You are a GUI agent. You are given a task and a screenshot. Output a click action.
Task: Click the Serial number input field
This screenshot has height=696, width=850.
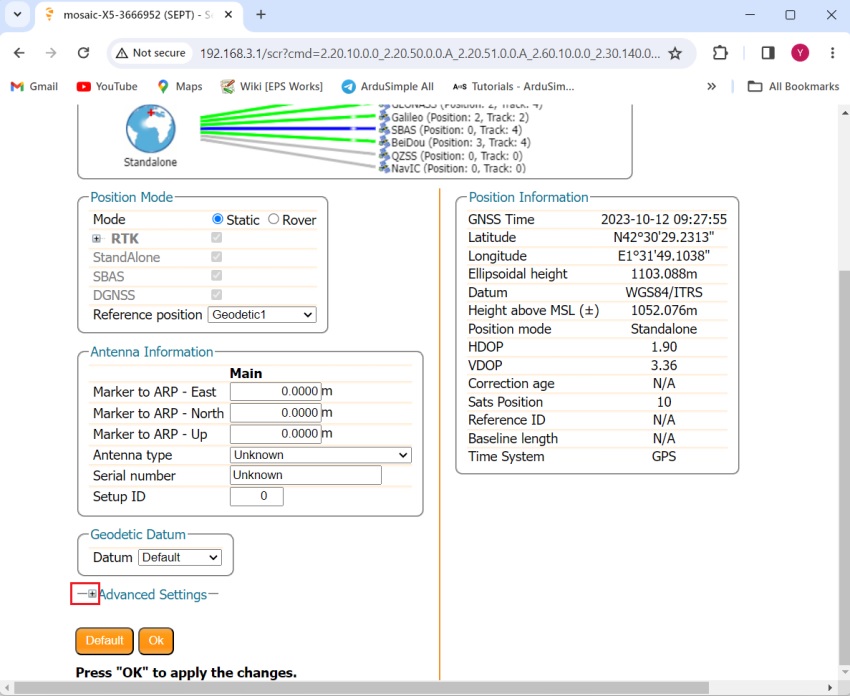pos(305,476)
